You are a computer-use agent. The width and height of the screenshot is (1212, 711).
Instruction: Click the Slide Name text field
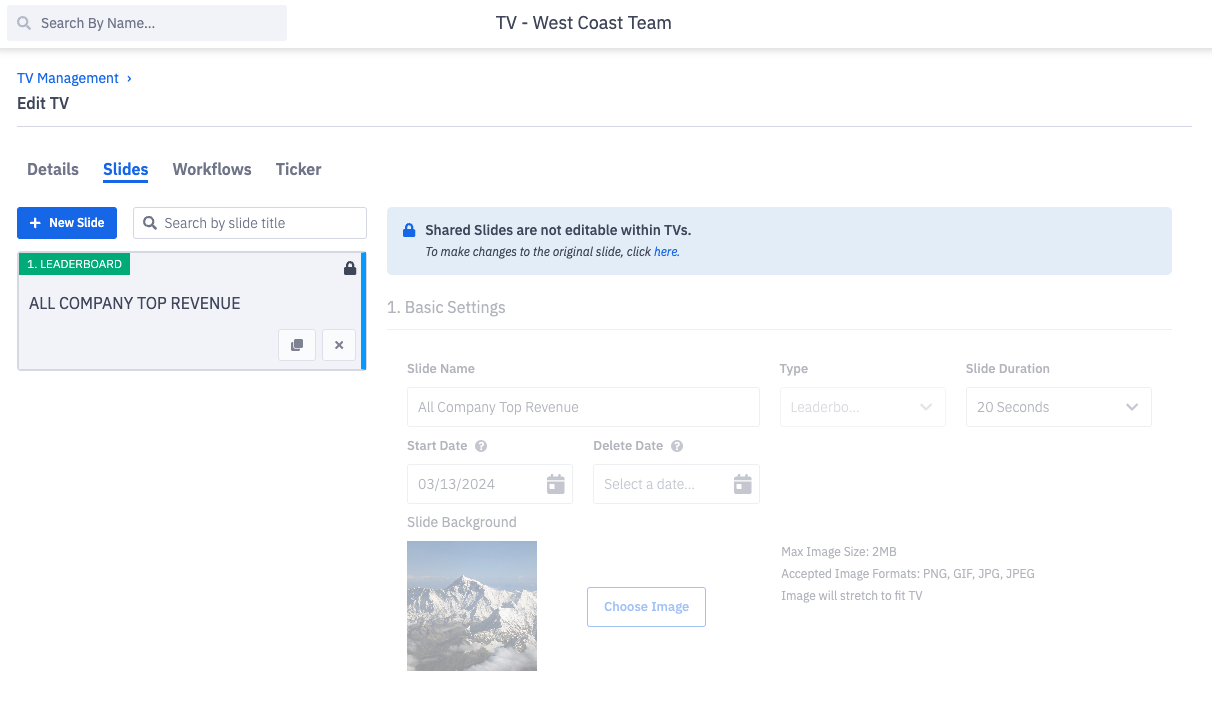pyautogui.click(x=583, y=407)
